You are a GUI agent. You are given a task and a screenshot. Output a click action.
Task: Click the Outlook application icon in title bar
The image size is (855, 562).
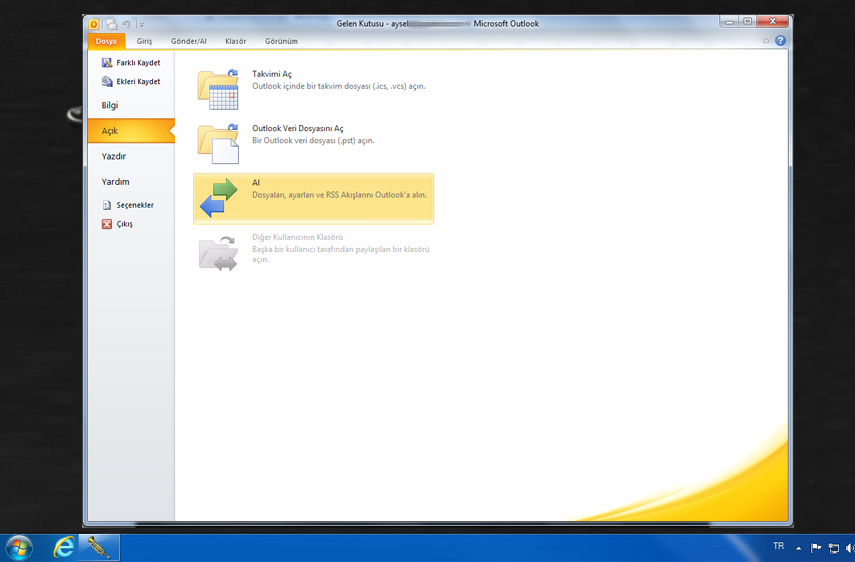(x=94, y=24)
